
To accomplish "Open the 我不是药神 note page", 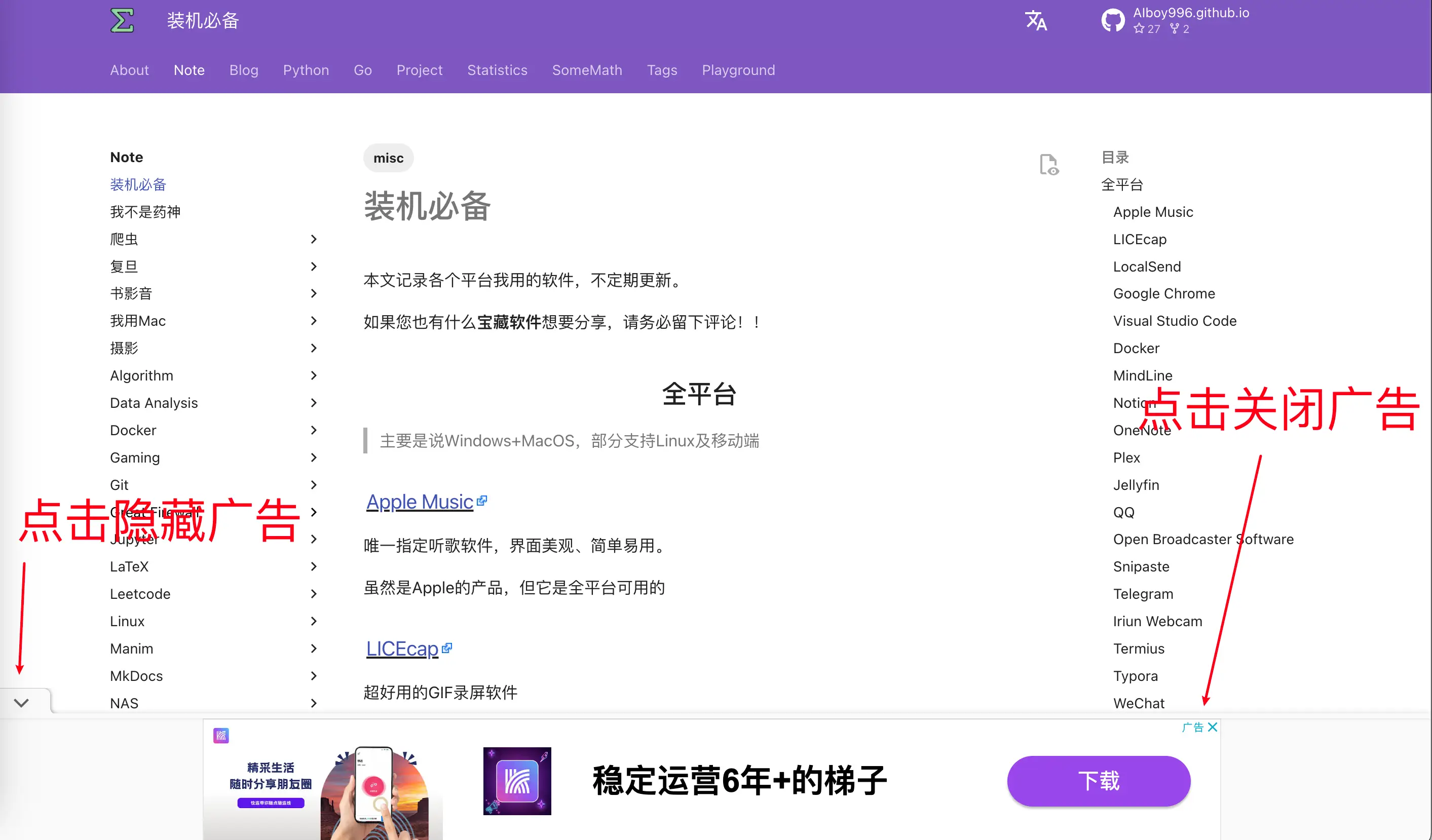I will tap(145, 212).
